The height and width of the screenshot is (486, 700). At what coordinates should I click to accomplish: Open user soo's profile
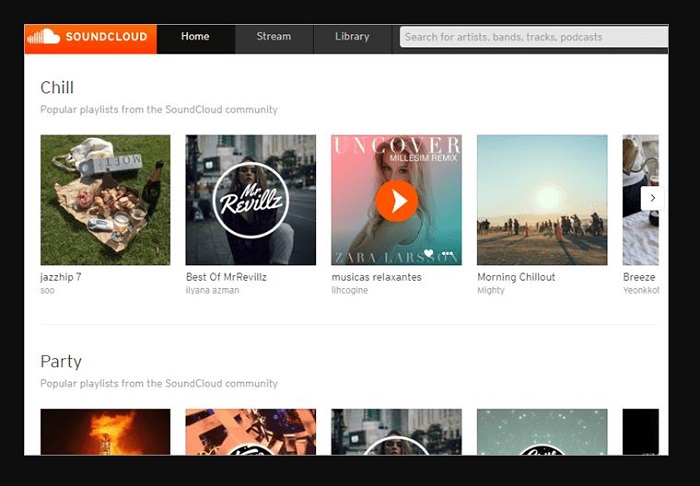[47, 291]
